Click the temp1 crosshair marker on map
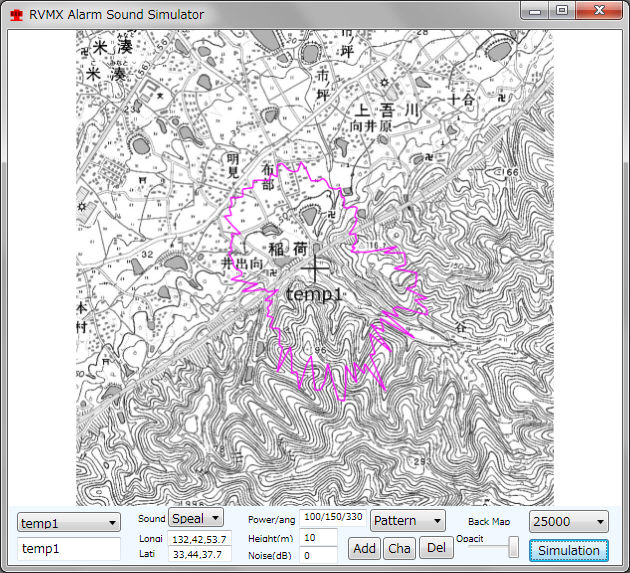This screenshot has width=630, height=573. point(315,267)
